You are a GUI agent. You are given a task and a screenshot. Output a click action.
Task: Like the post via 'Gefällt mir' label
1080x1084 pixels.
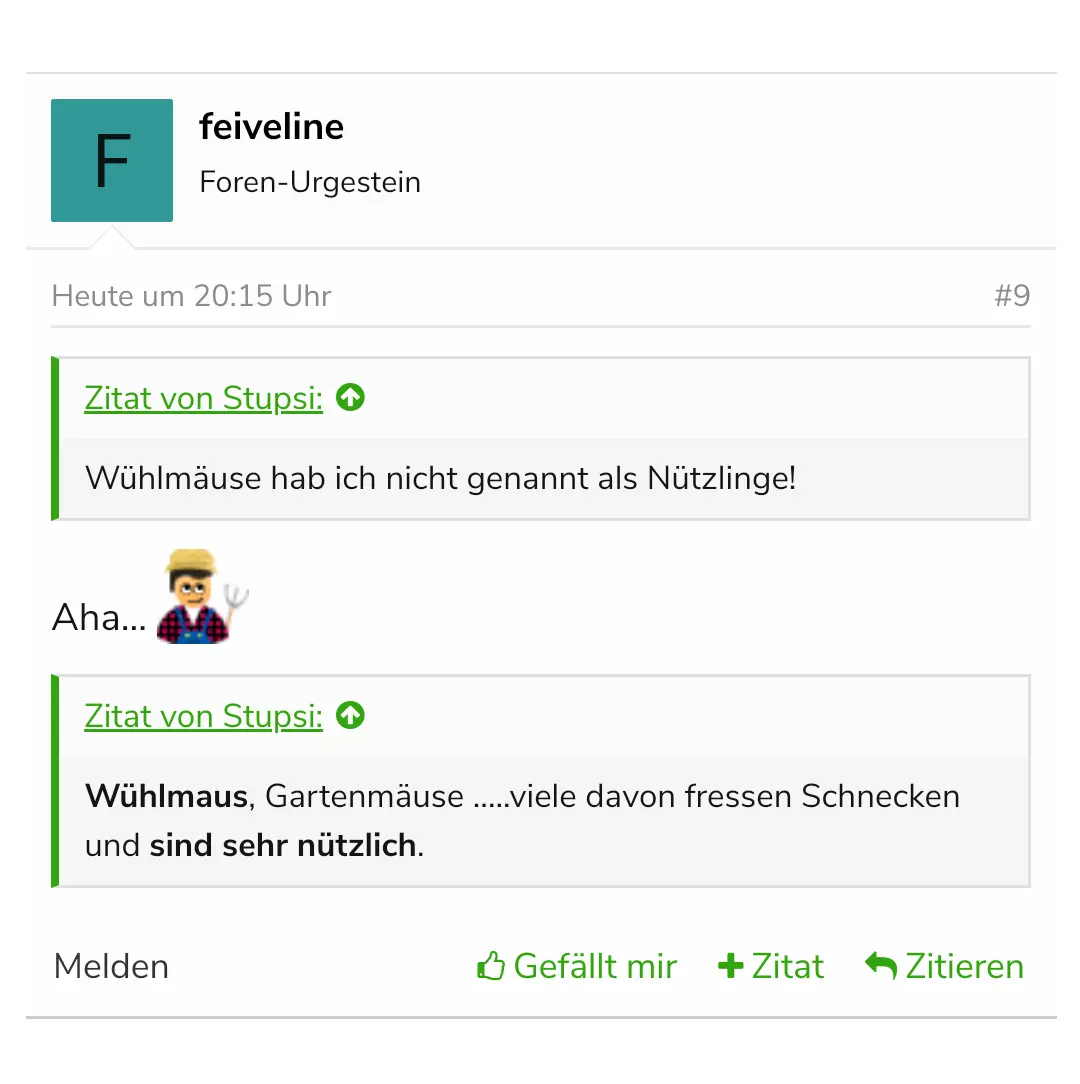(x=595, y=967)
